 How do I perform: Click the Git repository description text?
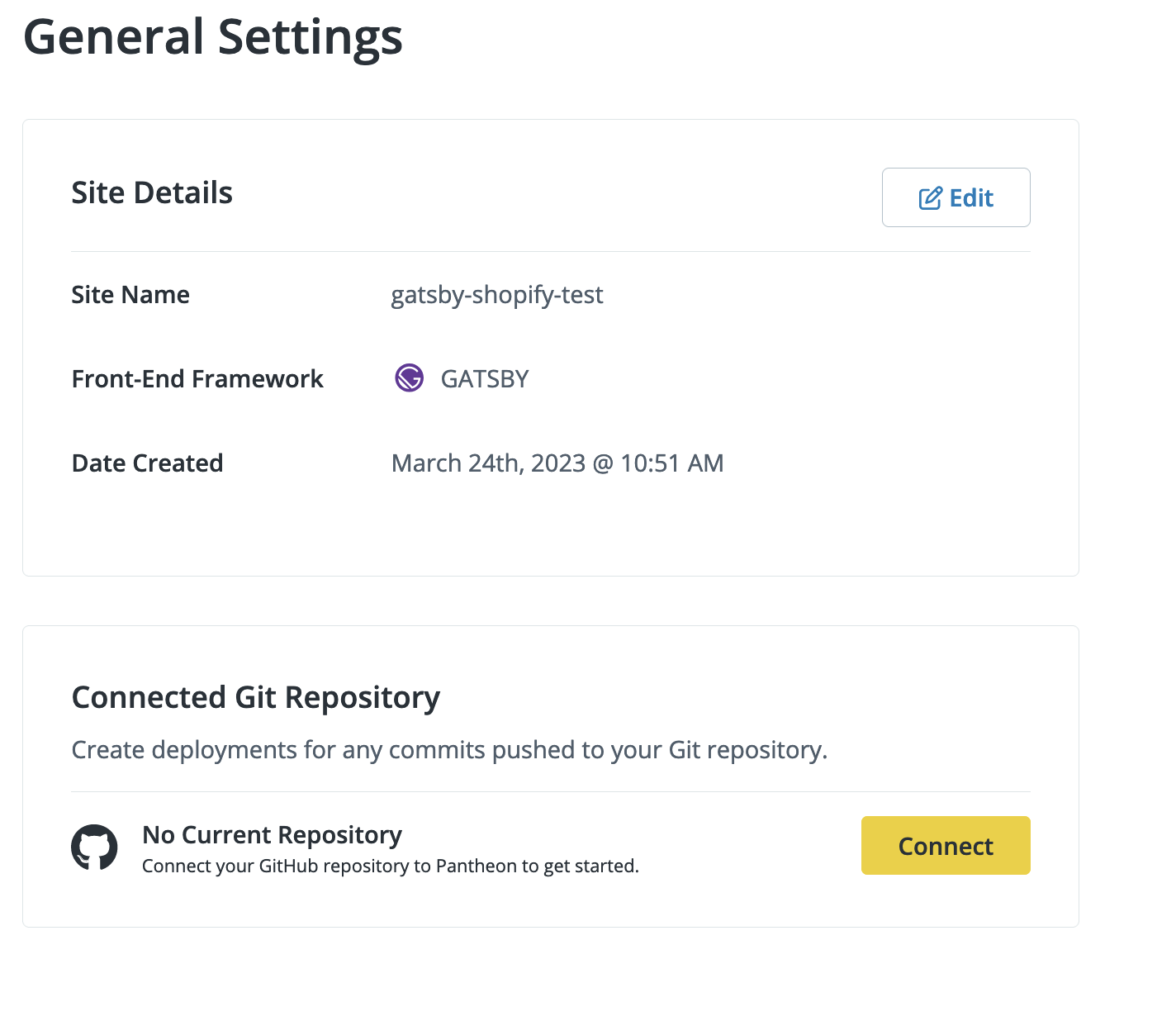coord(449,750)
